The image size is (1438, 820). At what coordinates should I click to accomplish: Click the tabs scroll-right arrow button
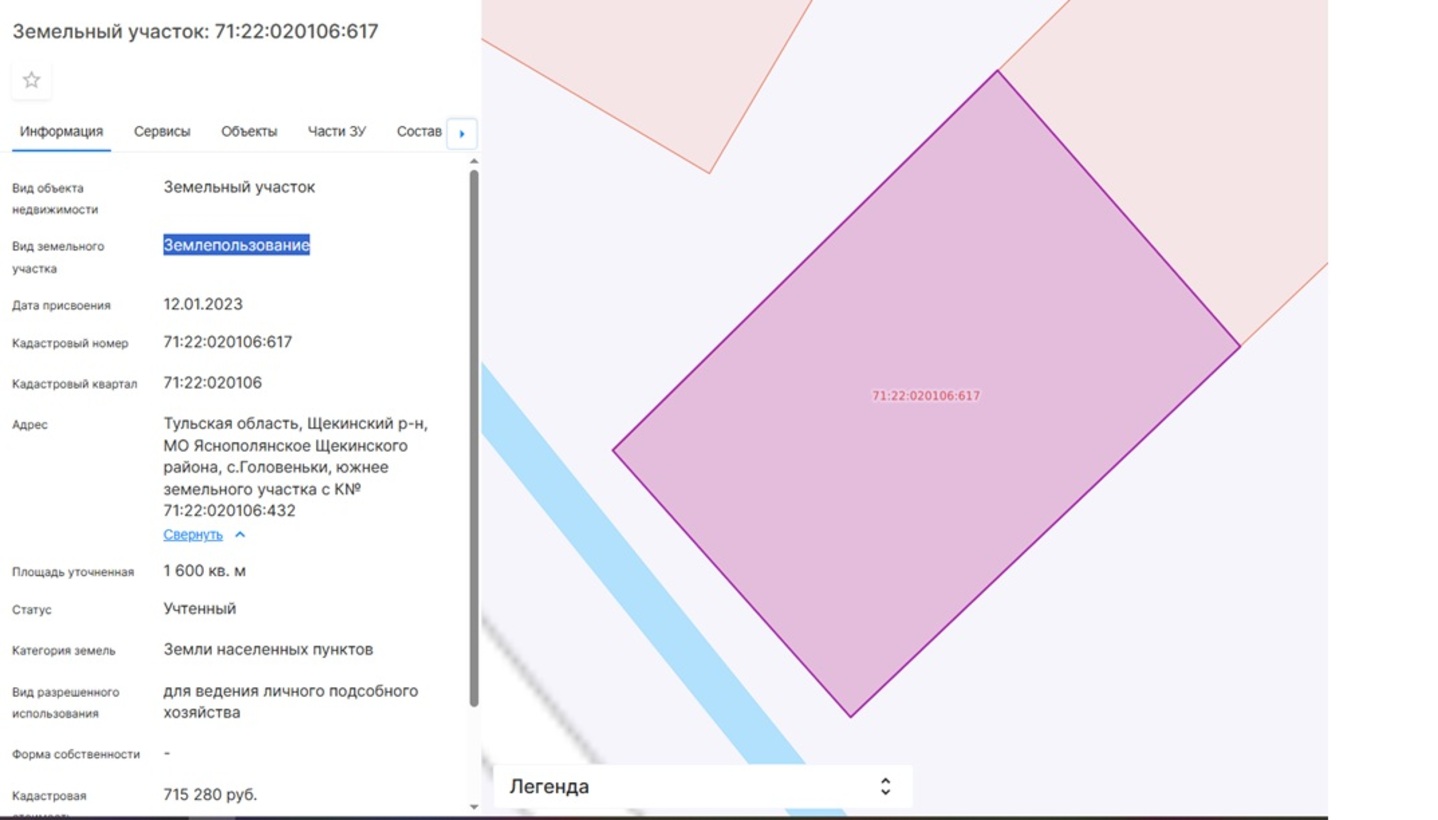(462, 133)
